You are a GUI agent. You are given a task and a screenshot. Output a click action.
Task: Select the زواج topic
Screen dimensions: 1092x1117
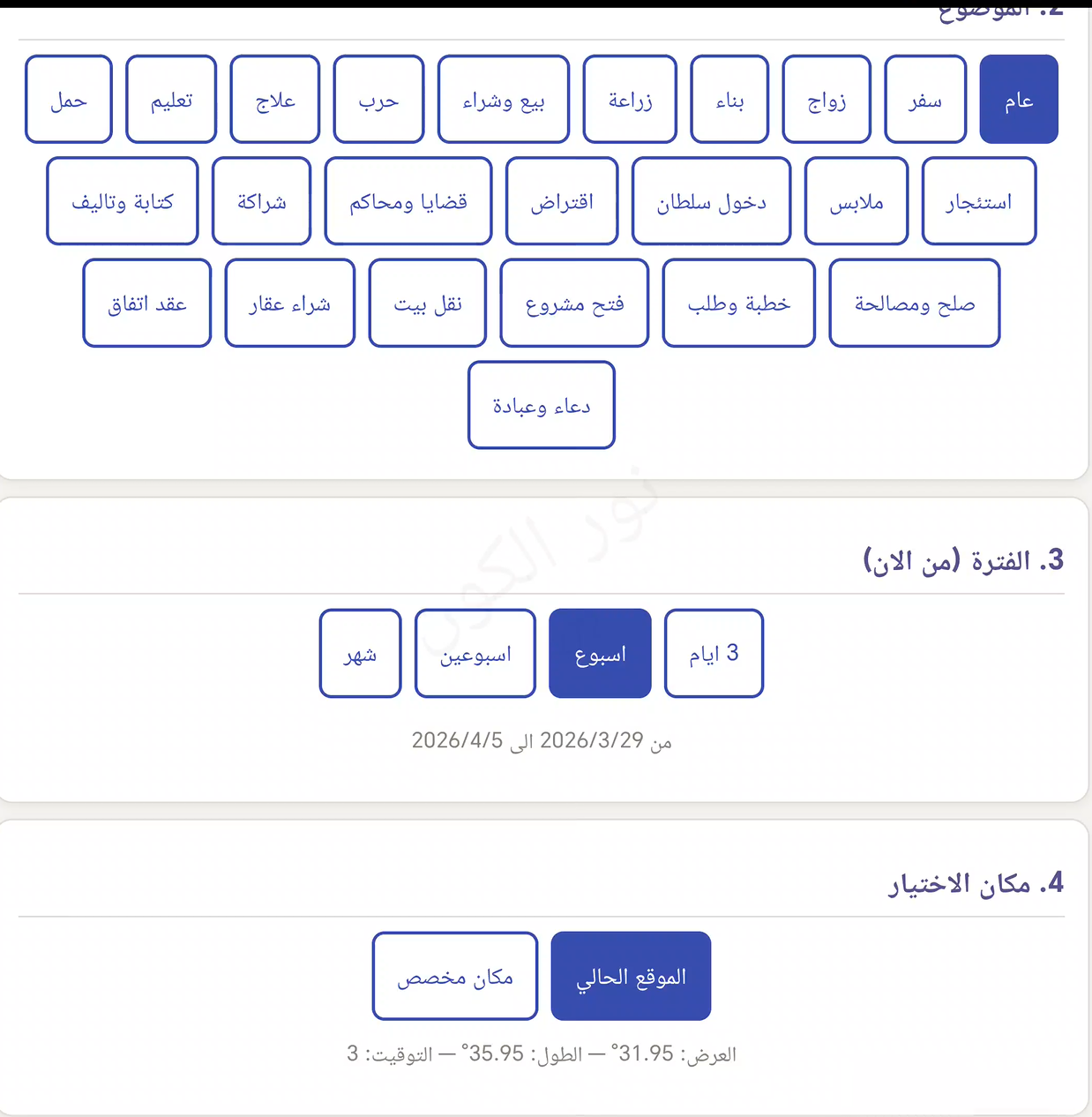click(x=826, y=100)
